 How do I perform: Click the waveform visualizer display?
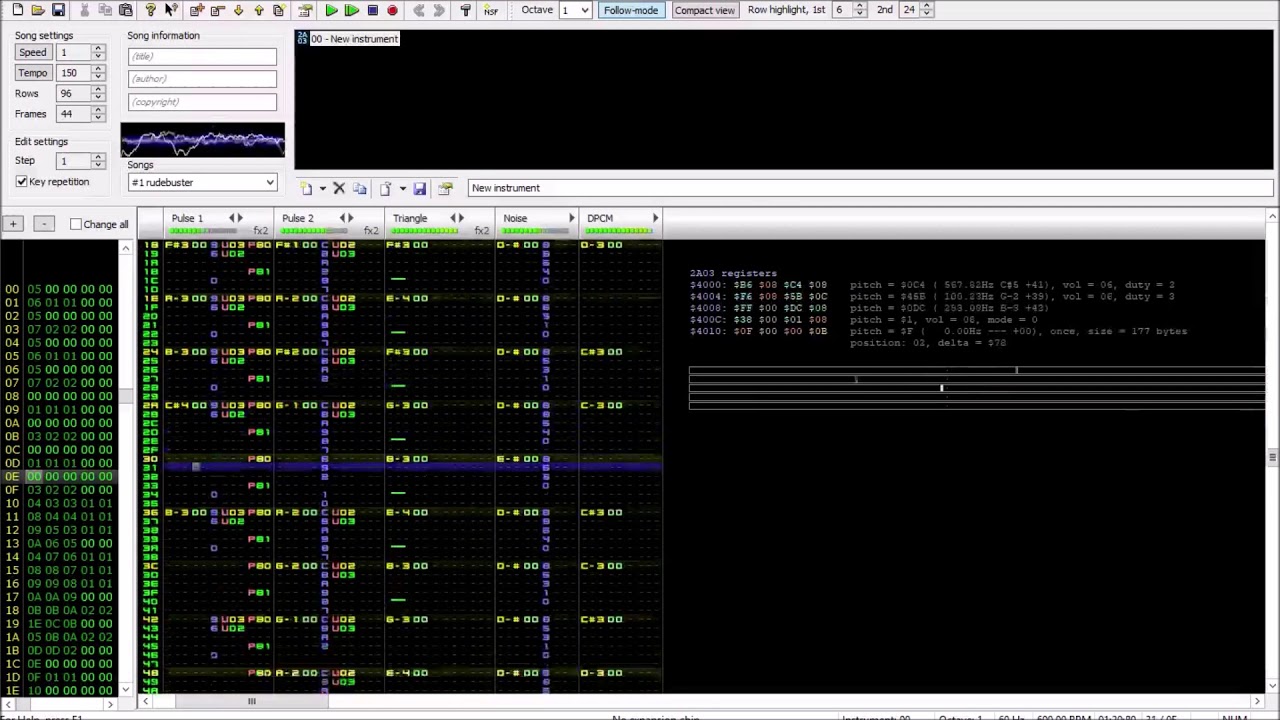[x=203, y=140]
